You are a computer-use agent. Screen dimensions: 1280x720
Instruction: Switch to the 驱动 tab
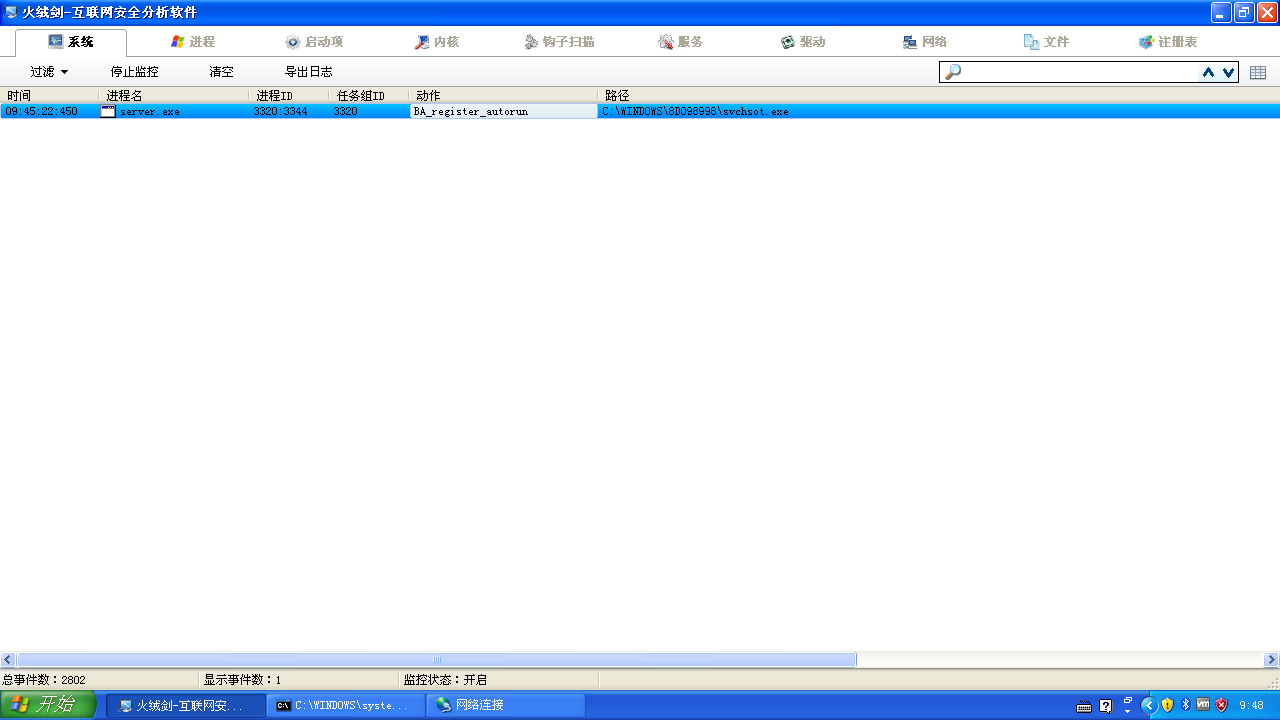(x=803, y=42)
